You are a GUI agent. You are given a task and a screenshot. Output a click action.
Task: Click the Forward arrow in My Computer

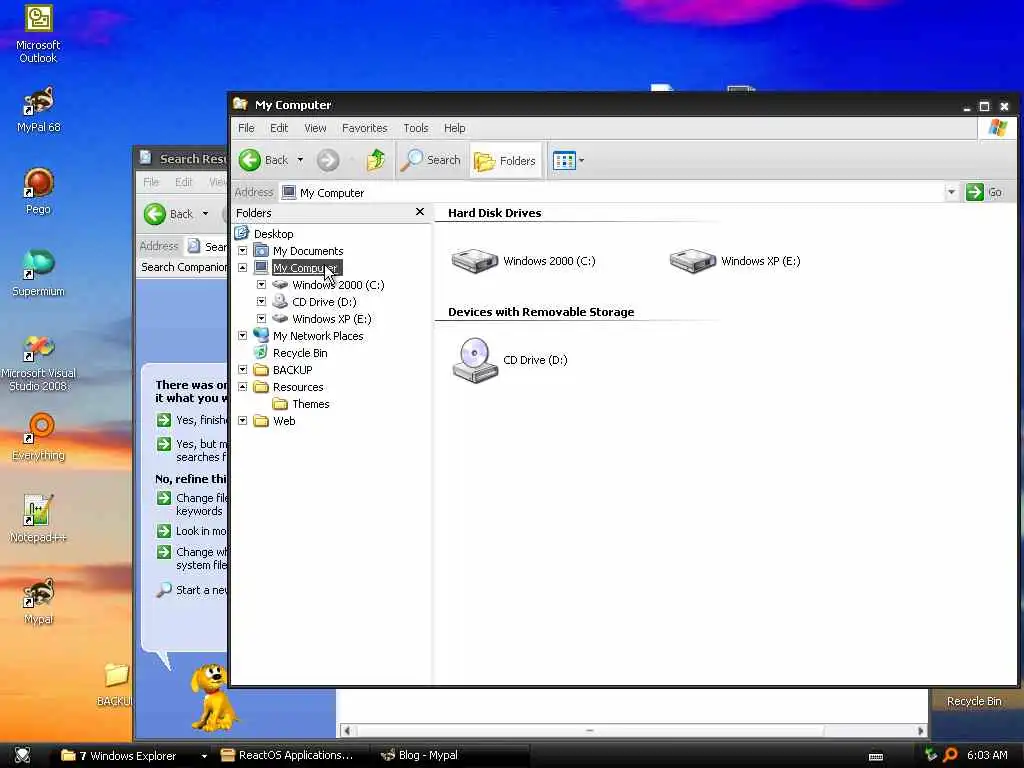click(x=328, y=160)
